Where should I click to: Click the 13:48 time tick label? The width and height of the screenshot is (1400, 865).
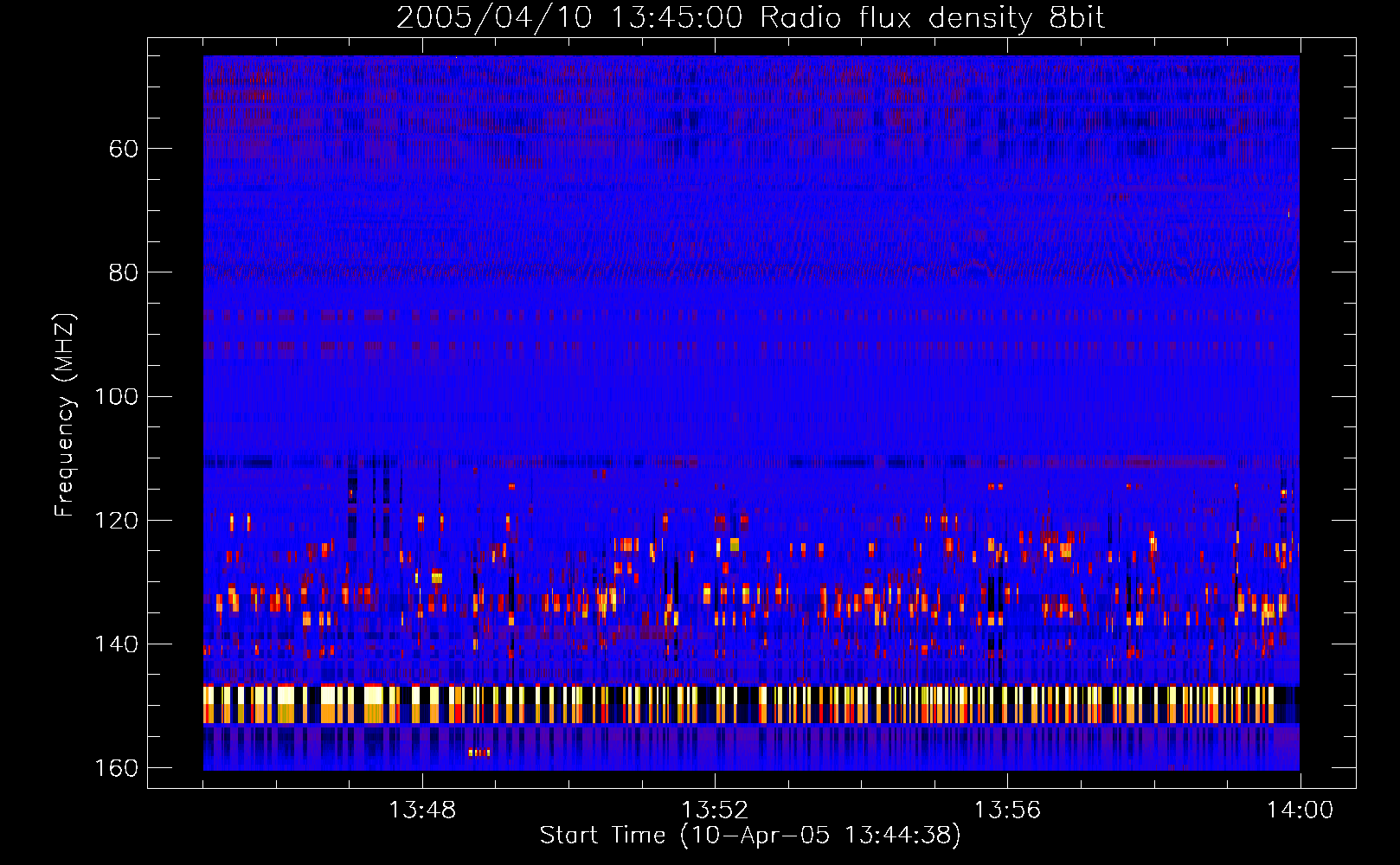422,811
